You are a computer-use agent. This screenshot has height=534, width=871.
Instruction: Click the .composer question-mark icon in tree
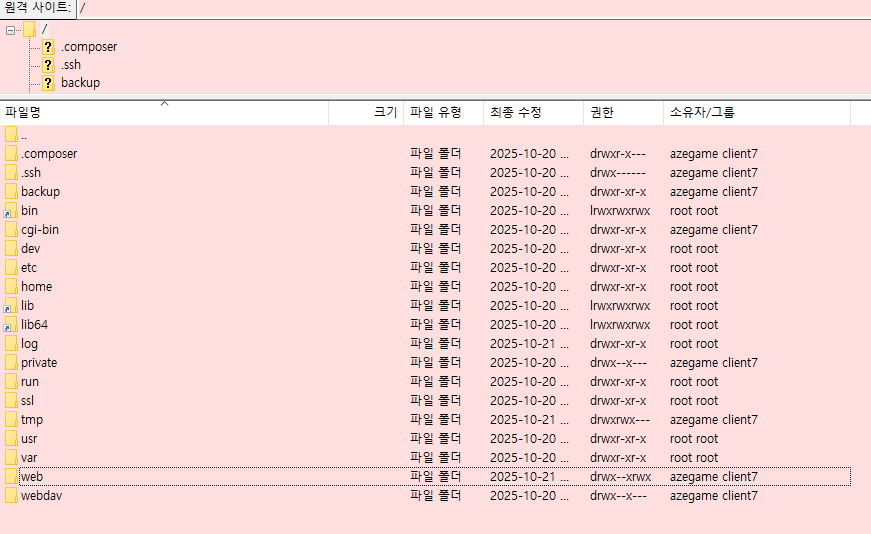(48, 47)
